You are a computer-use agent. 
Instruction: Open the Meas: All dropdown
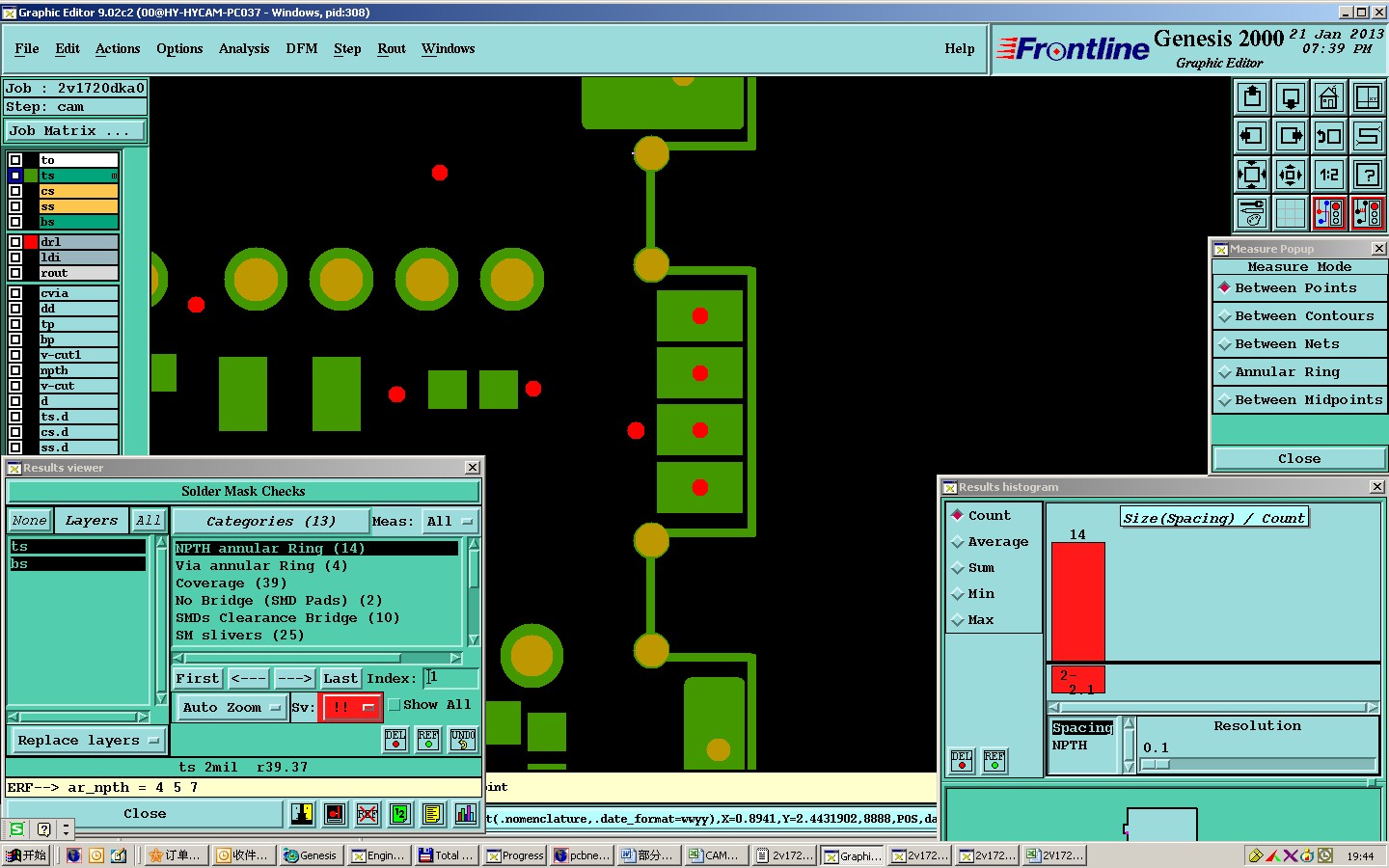click(x=450, y=522)
